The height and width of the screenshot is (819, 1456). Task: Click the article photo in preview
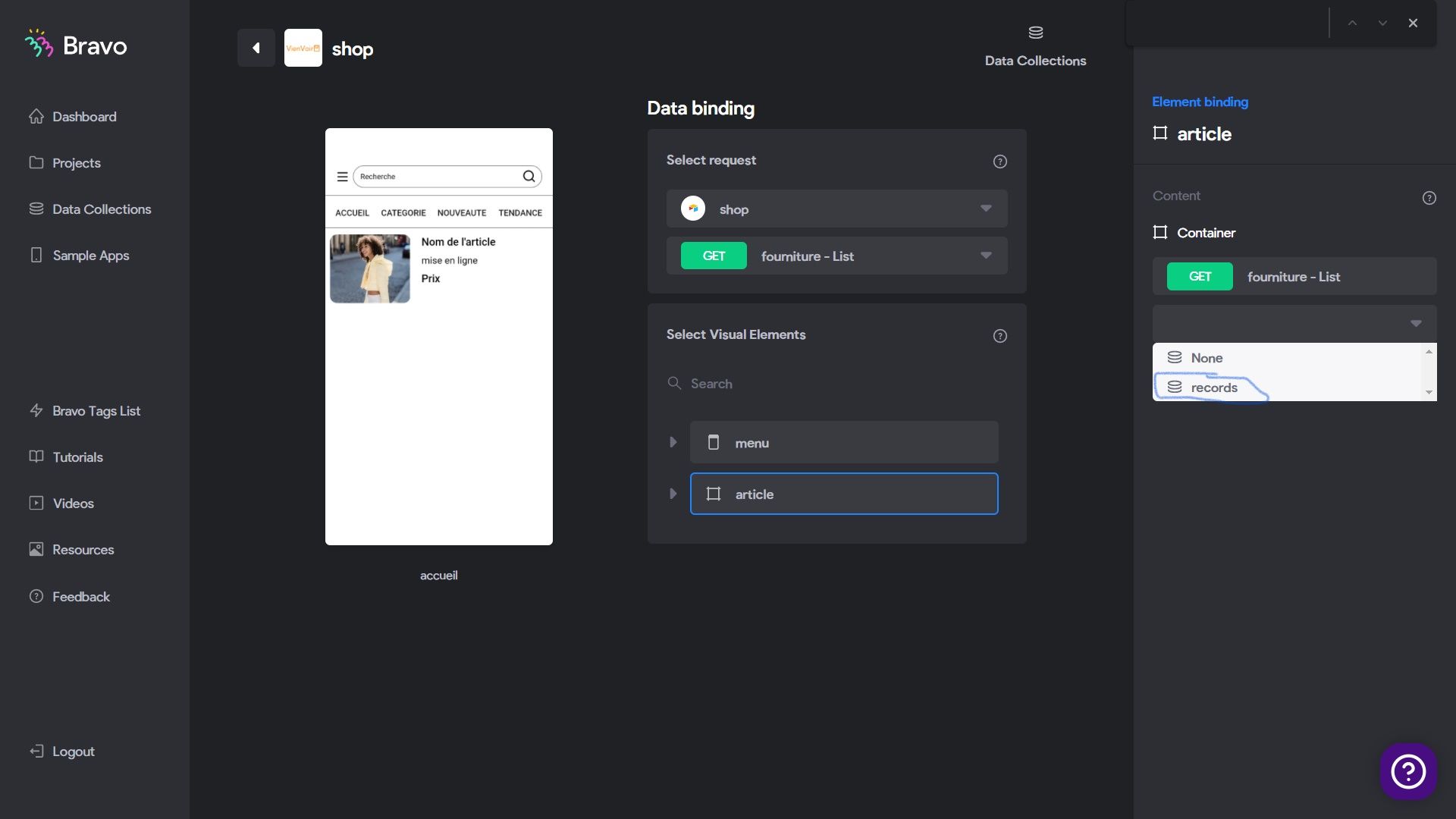coord(370,268)
